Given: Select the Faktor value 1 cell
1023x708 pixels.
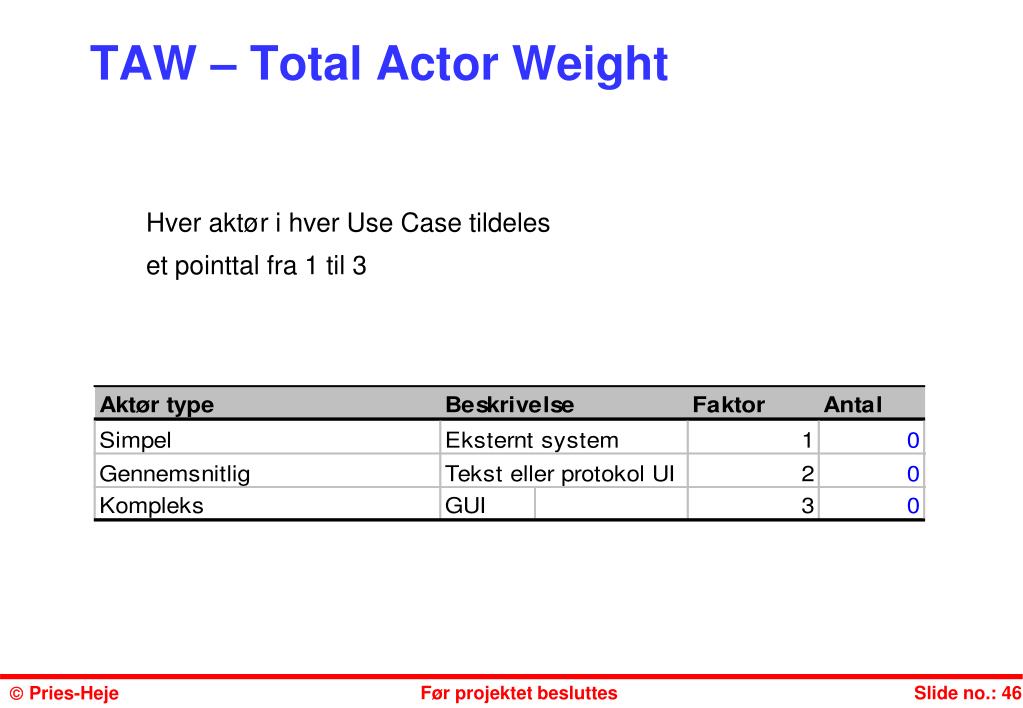Looking at the screenshot, I should click(x=754, y=439).
